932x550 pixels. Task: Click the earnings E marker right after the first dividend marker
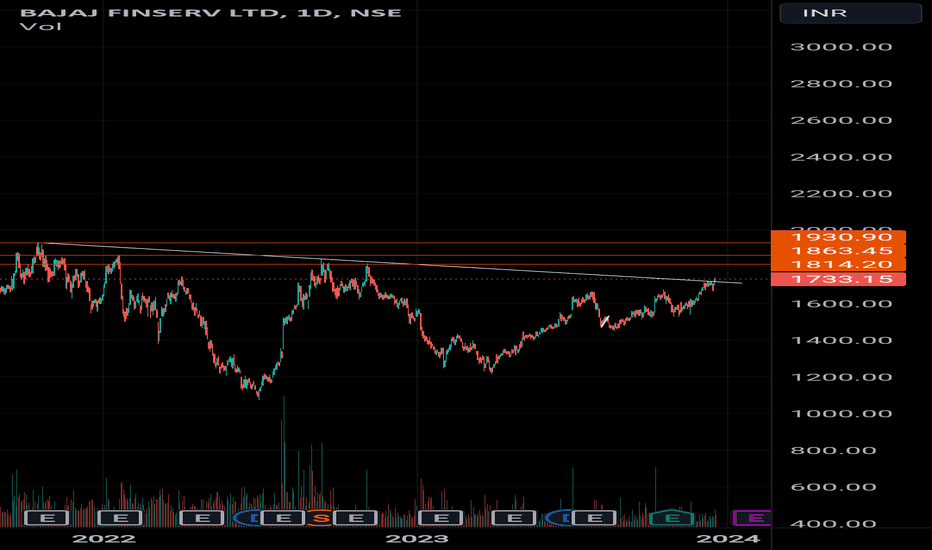[x=284, y=518]
